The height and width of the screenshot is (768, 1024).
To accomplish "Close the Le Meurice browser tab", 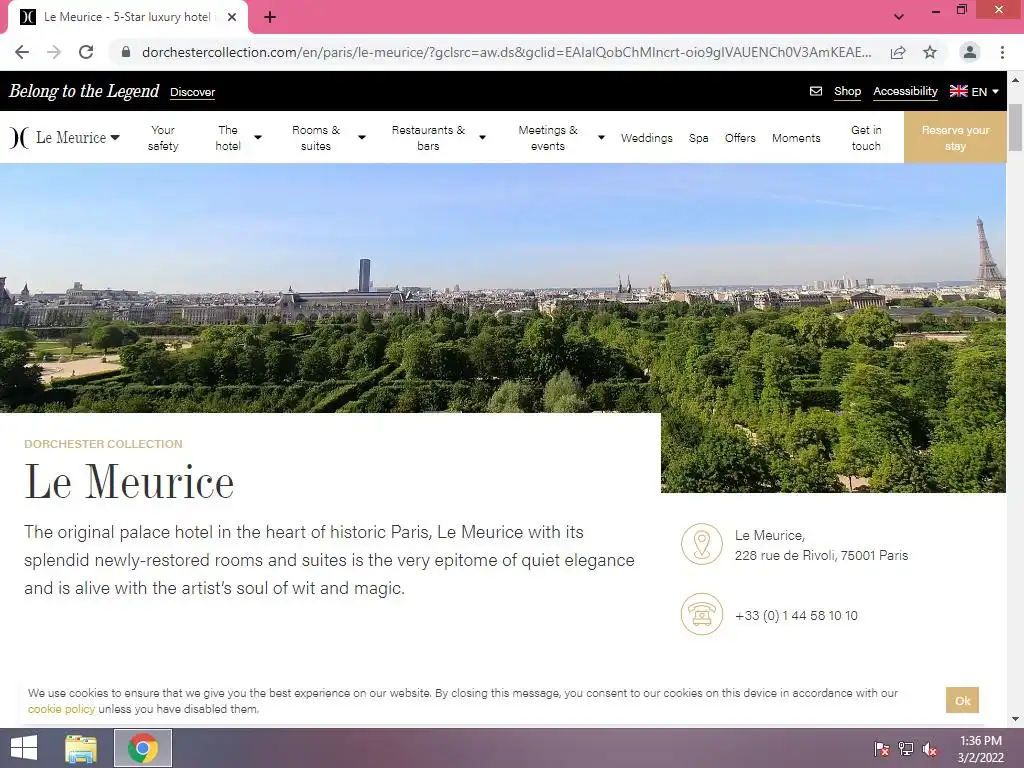I will coord(232,17).
